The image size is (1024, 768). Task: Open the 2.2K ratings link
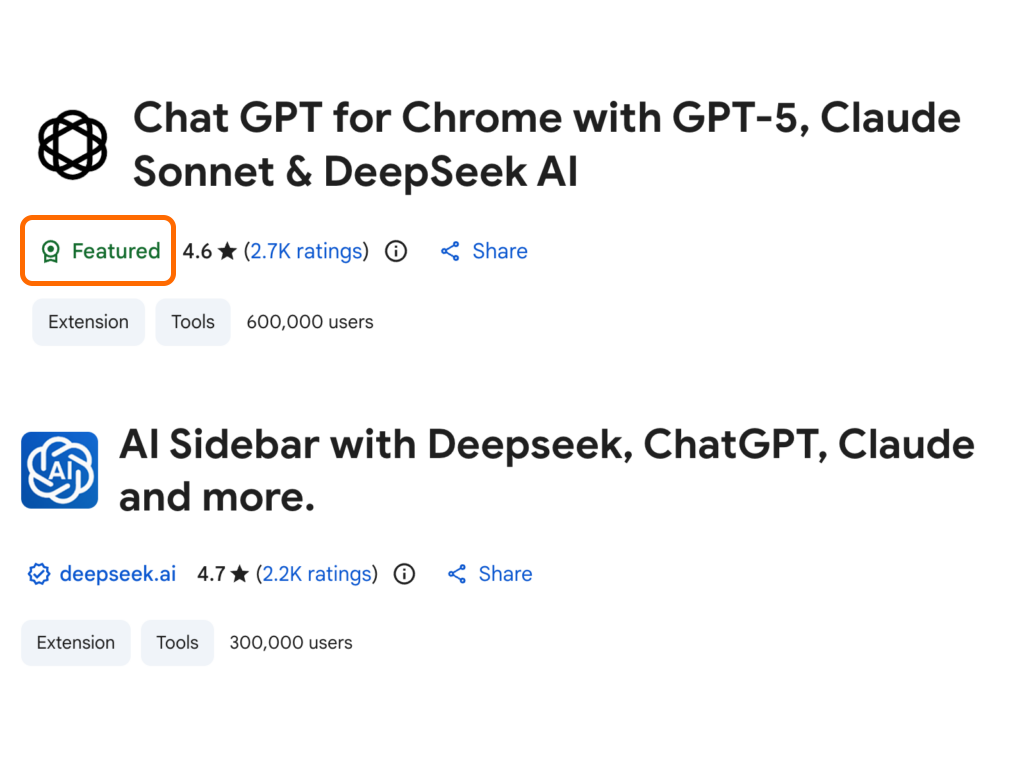pyautogui.click(x=317, y=574)
